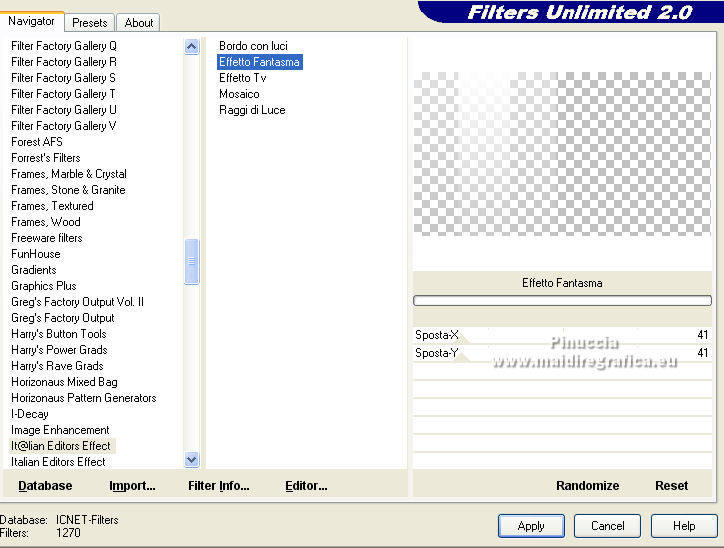
Task: Click the Sposta-X value 41
Action: pos(702,335)
